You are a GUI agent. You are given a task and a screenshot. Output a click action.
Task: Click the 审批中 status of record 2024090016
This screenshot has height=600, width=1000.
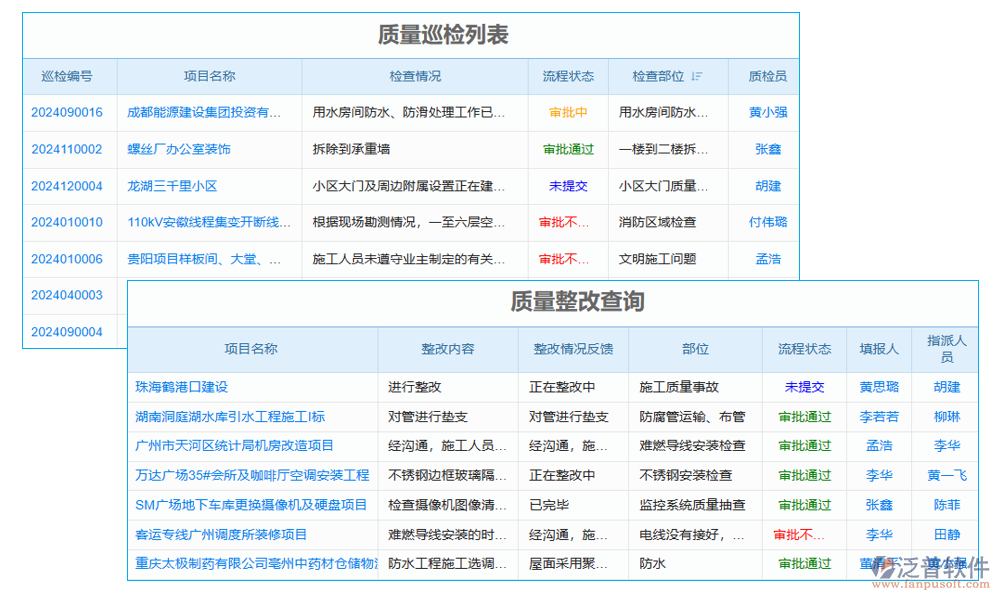[x=569, y=112]
